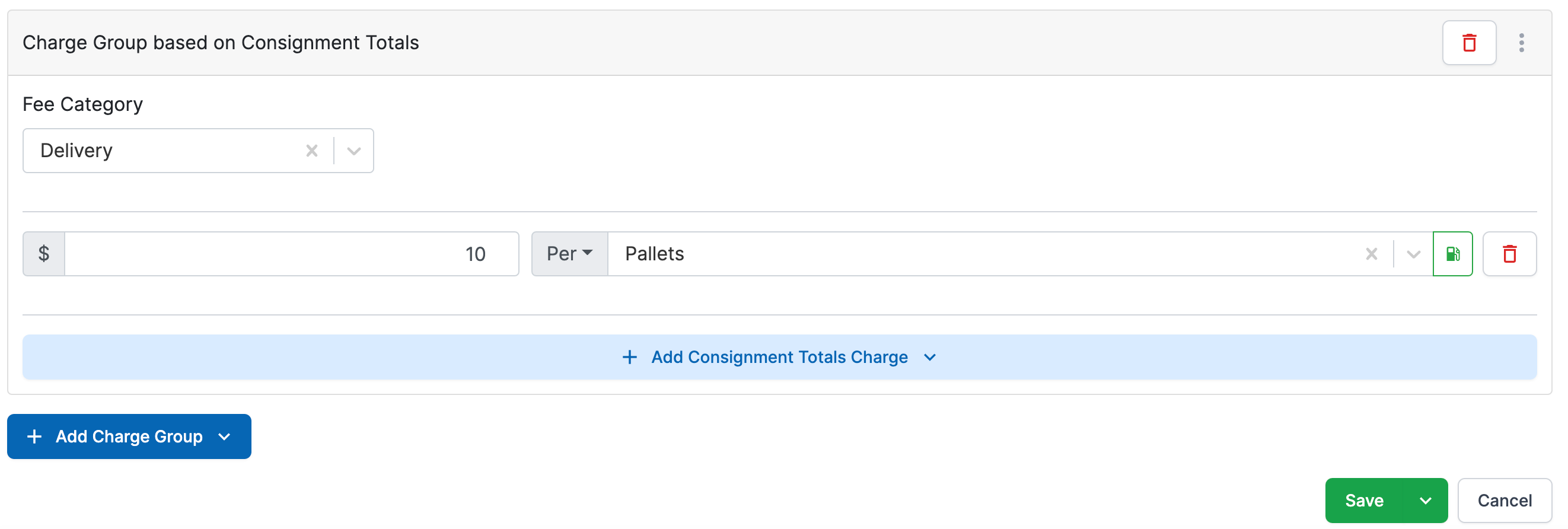Expand the Add Charge Group chevron
The width and height of the screenshot is (1568, 529).
point(224,436)
